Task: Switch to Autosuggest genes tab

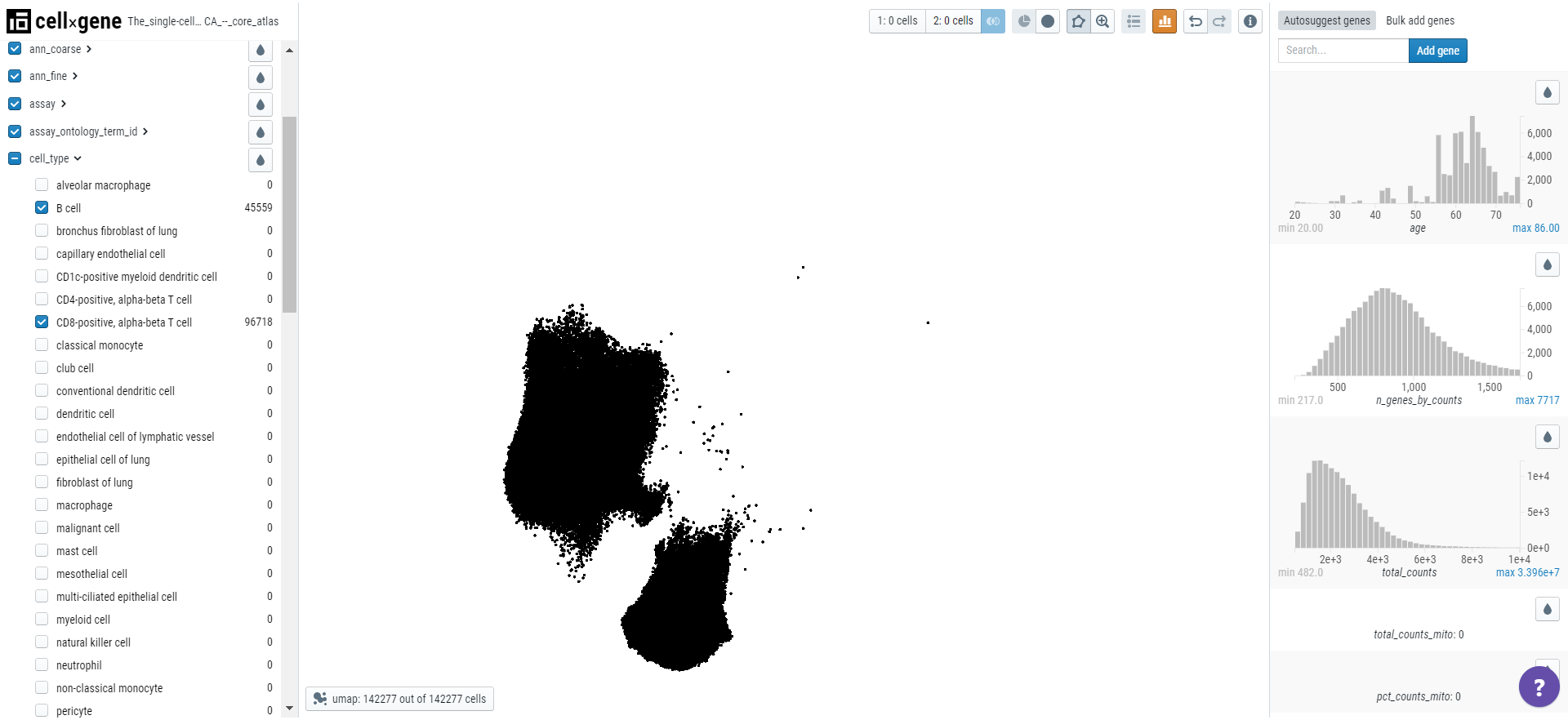Action: [x=1327, y=20]
